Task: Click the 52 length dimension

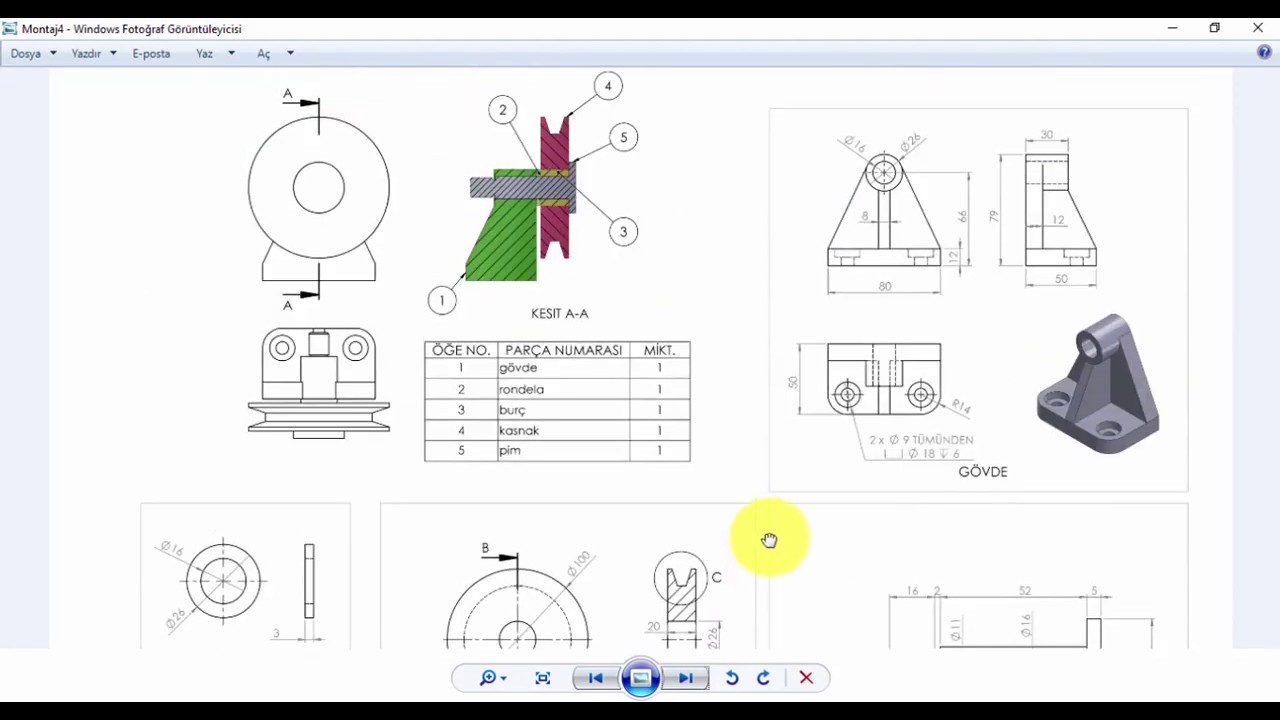Action: [x=1024, y=591]
